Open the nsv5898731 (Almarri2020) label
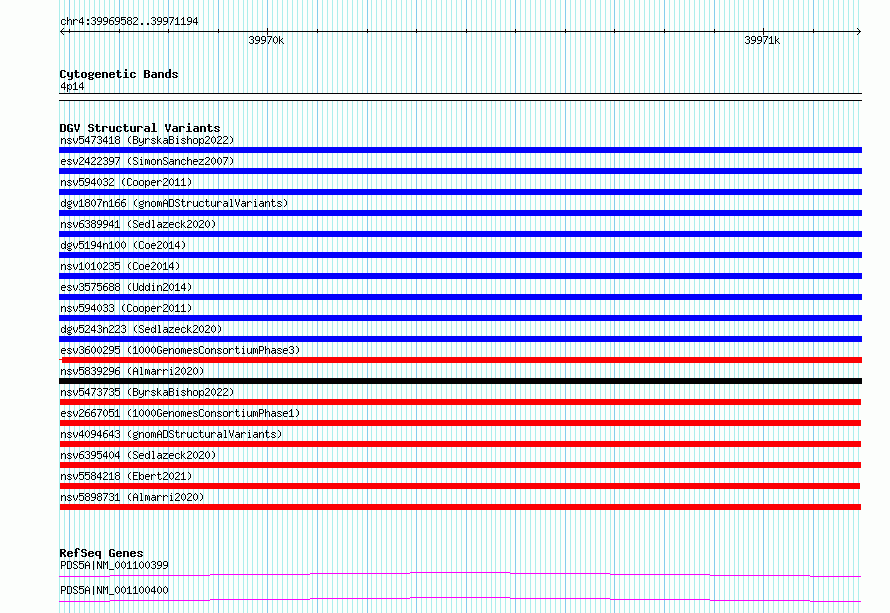The width and height of the screenshot is (890, 613). point(132,497)
